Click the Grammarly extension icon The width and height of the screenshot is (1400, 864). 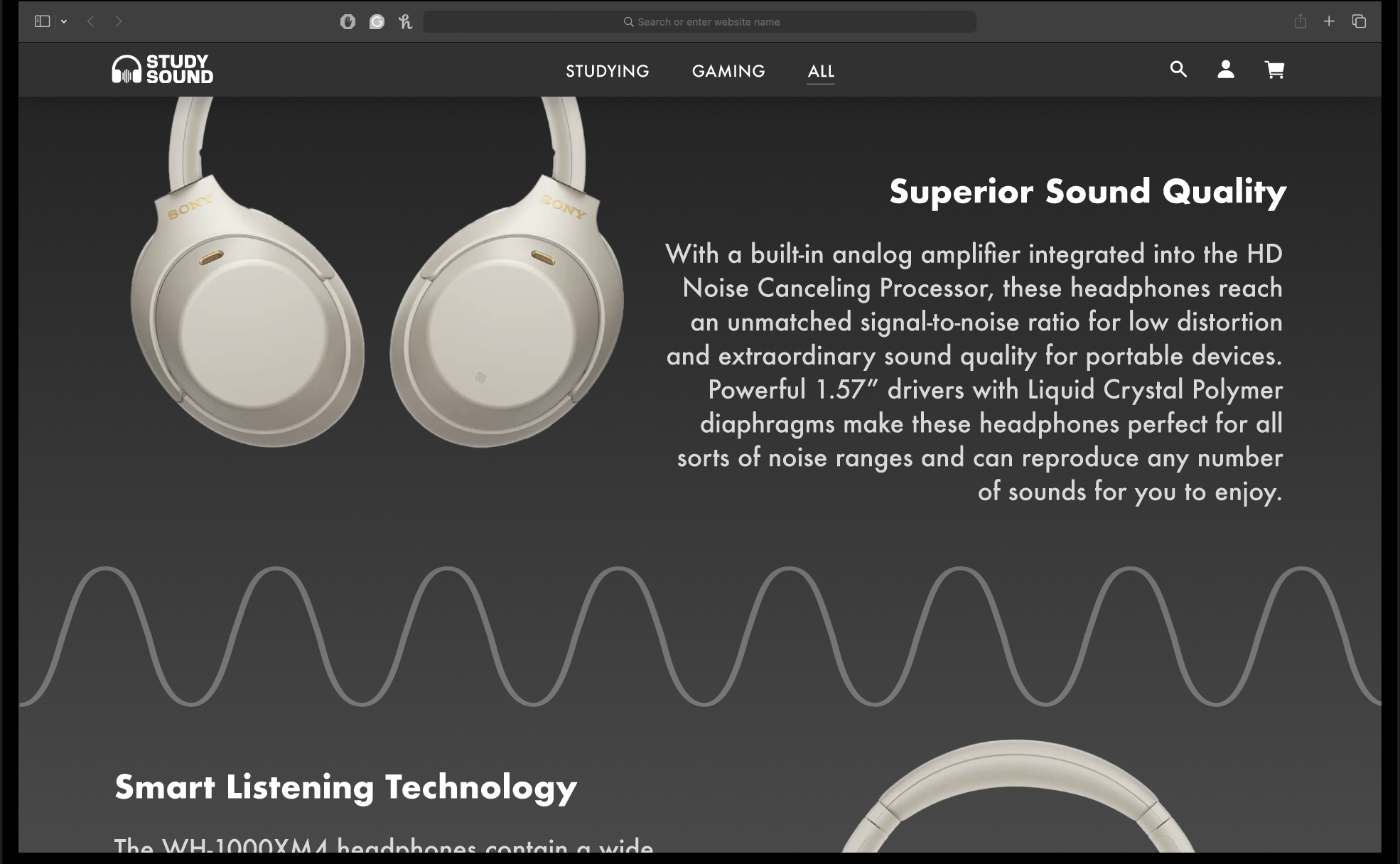pos(375,21)
